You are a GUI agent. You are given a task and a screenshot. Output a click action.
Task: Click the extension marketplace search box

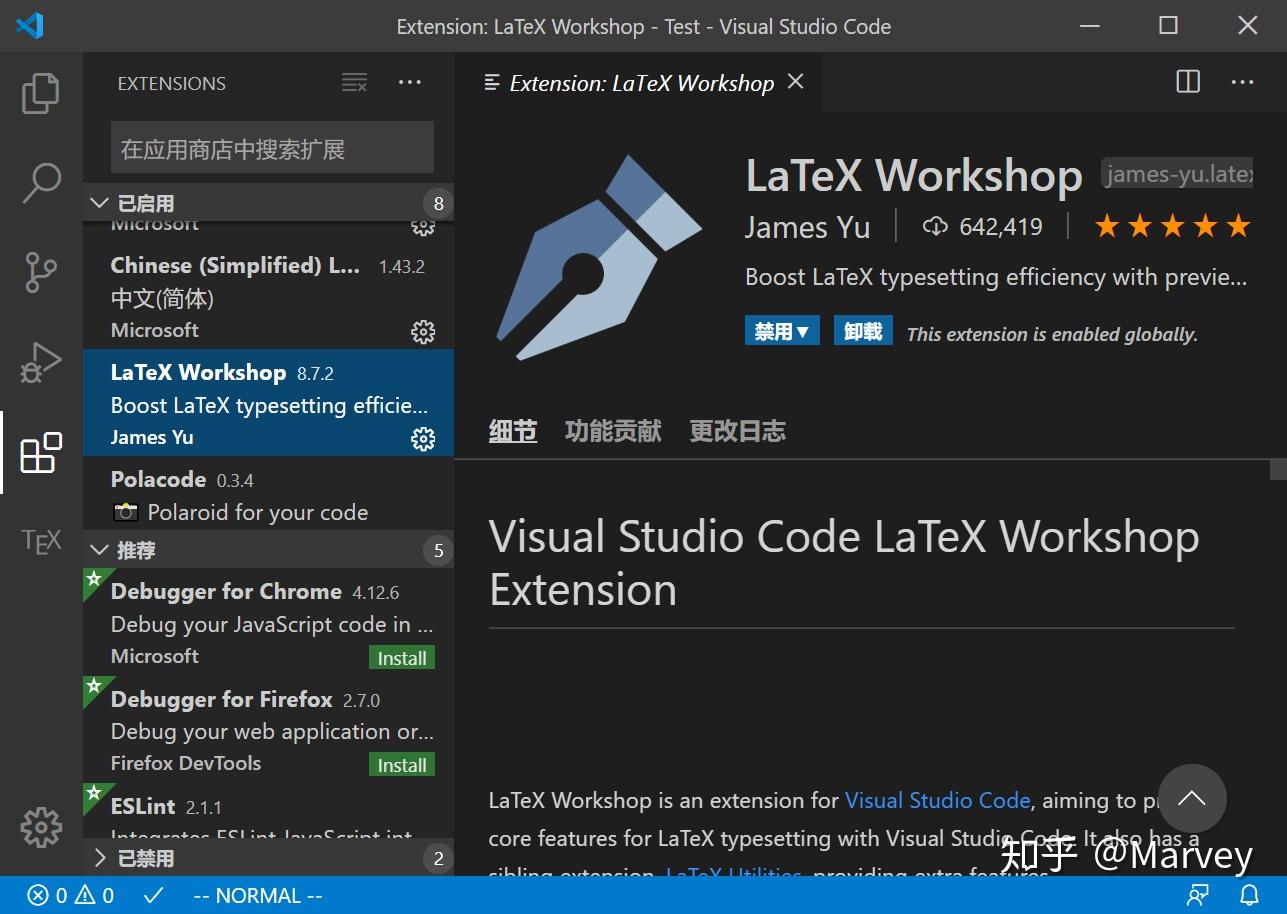[x=271, y=146]
